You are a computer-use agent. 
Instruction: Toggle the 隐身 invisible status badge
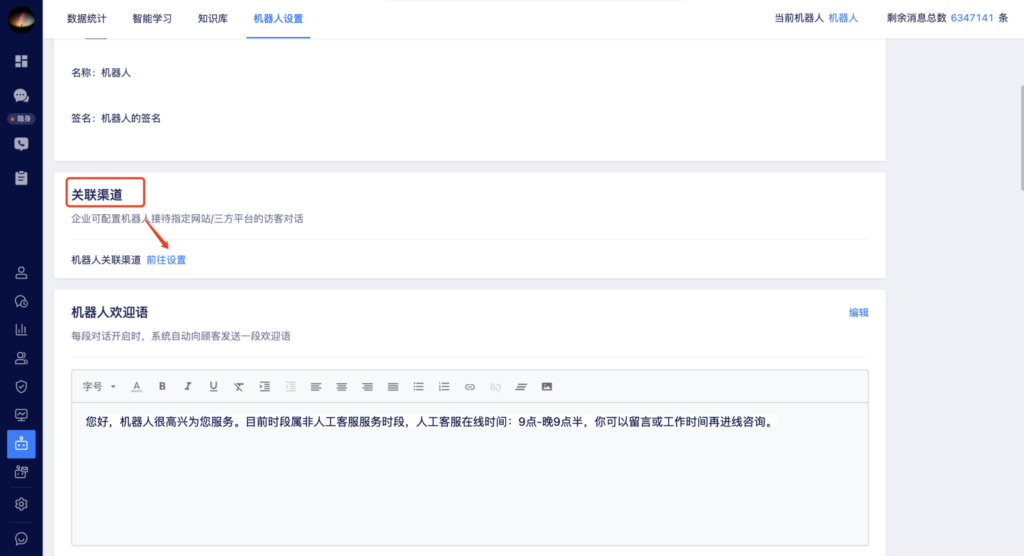coord(21,119)
